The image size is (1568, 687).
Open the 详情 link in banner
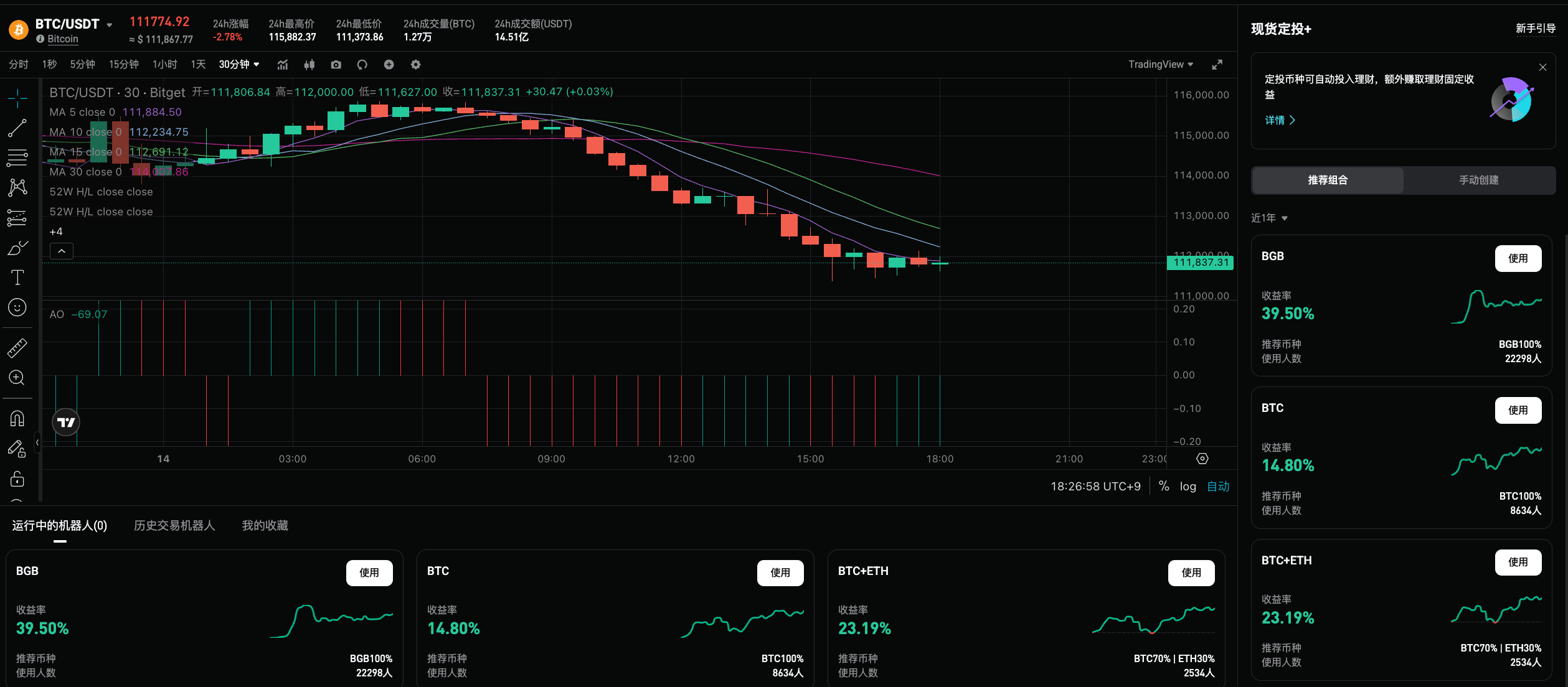1279,120
